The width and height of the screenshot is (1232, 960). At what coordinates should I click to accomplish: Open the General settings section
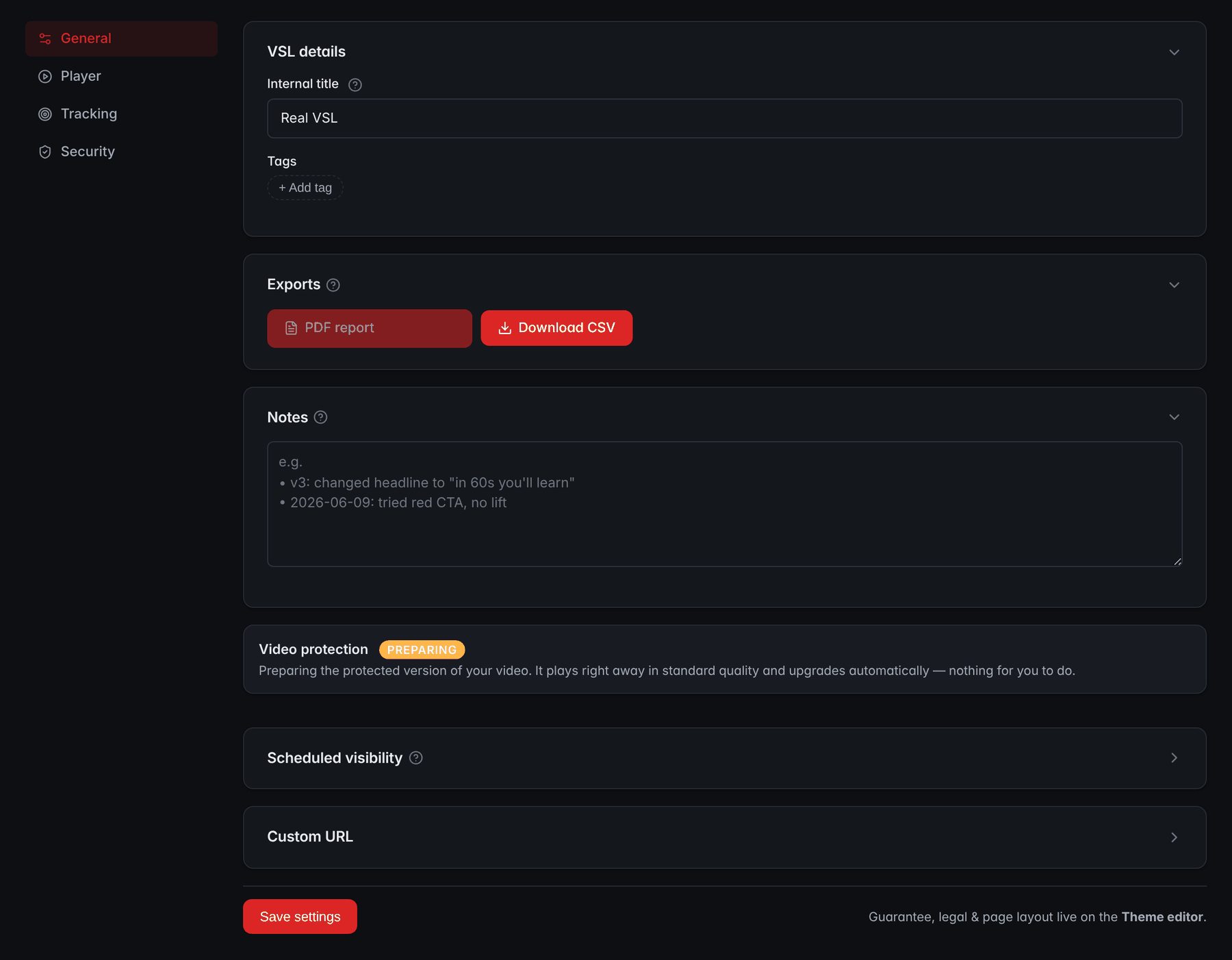[x=121, y=38]
